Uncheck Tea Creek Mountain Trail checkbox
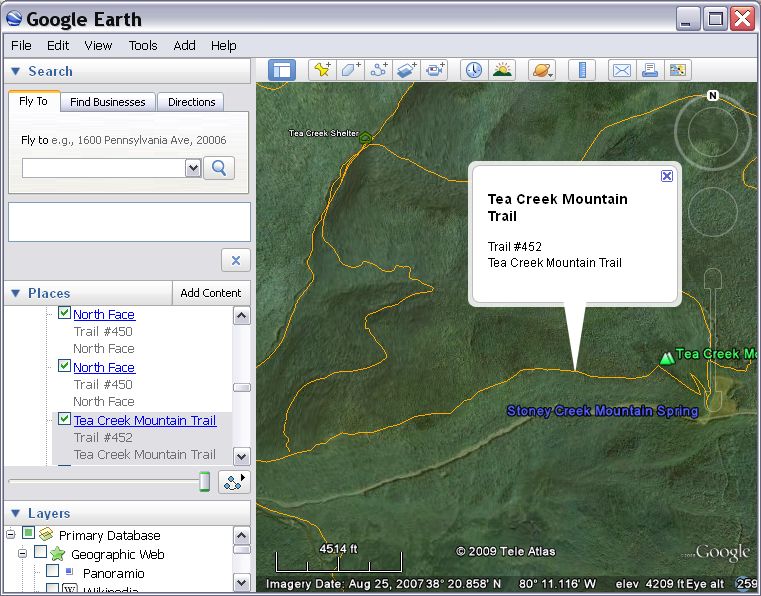Image resolution: width=761 pixels, height=596 pixels. (64, 418)
